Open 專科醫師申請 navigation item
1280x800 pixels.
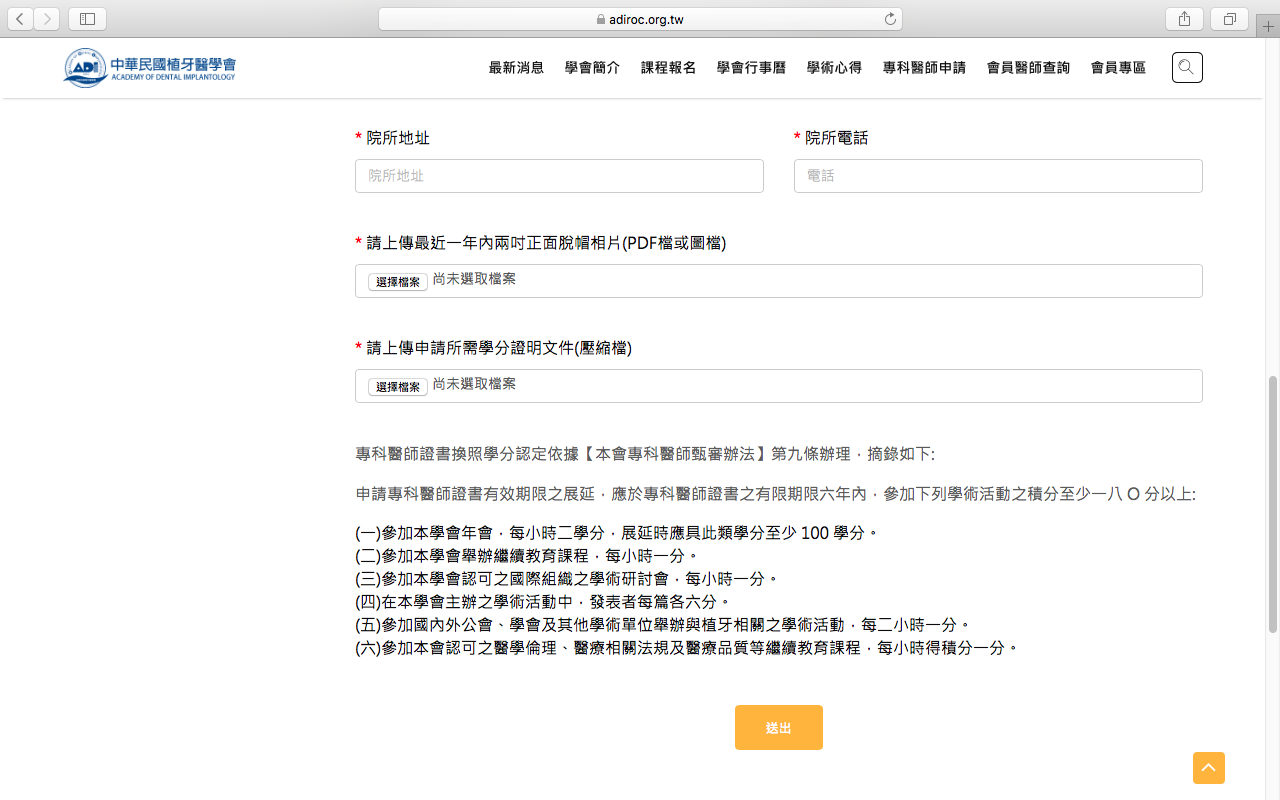924,68
